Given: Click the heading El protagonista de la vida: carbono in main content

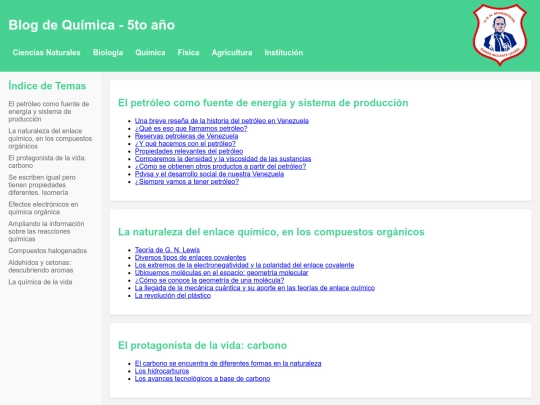Looking at the screenshot, I should click(202, 345).
